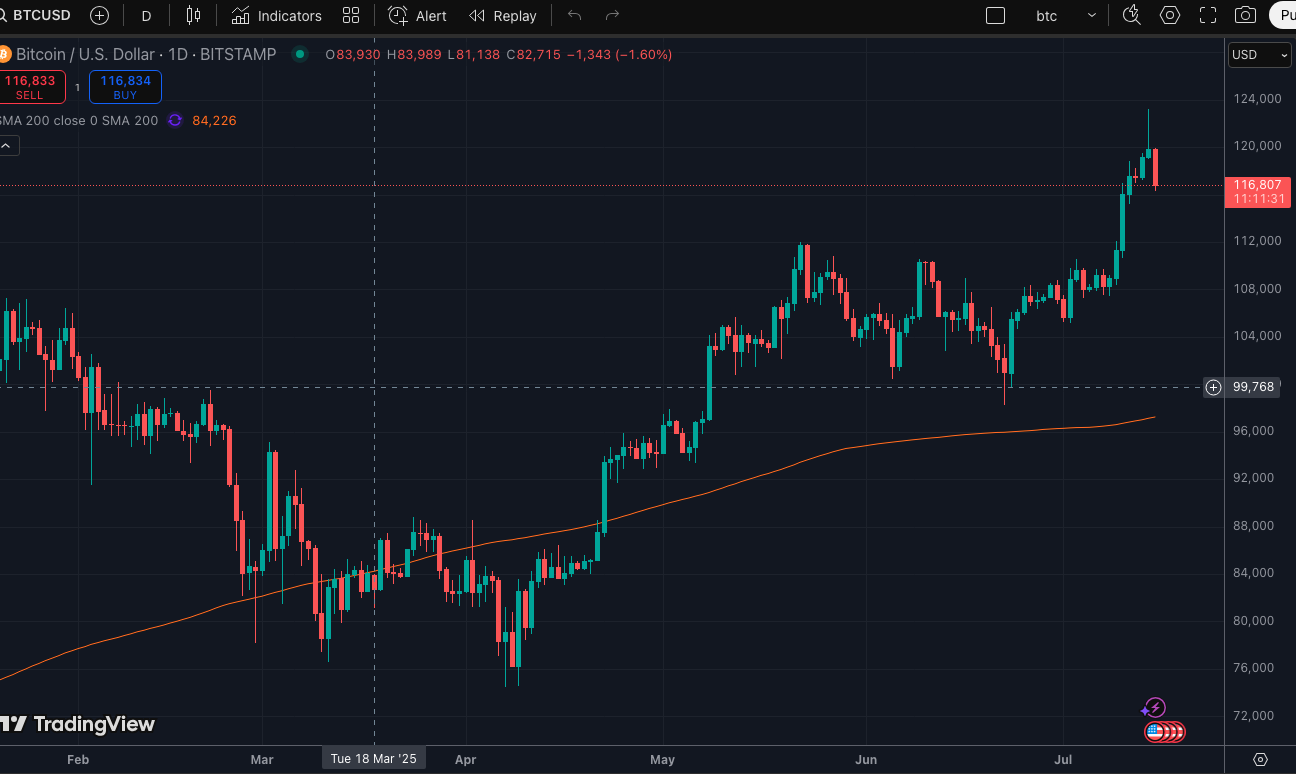Click the BUY 116,834 button
Image resolution: width=1296 pixels, height=774 pixels.
pos(125,87)
